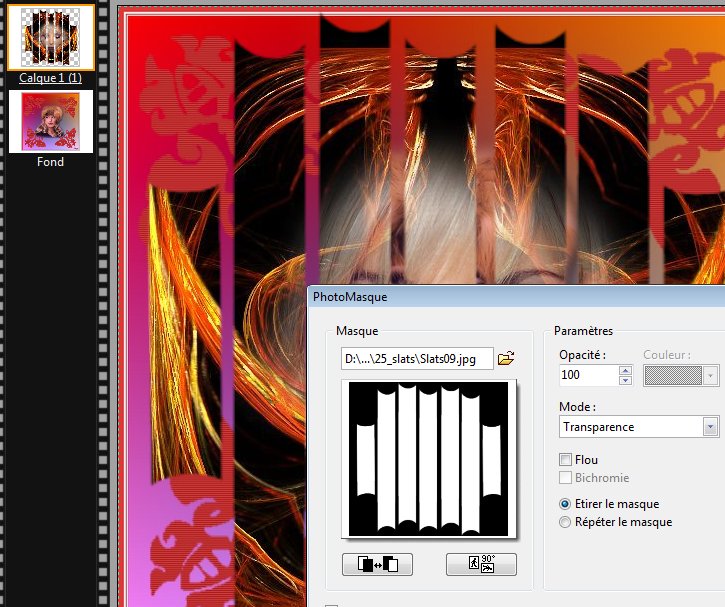This screenshot has width=725, height=607.
Task: Increase Opacité with the up arrow
Action: pyautogui.click(x=626, y=370)
